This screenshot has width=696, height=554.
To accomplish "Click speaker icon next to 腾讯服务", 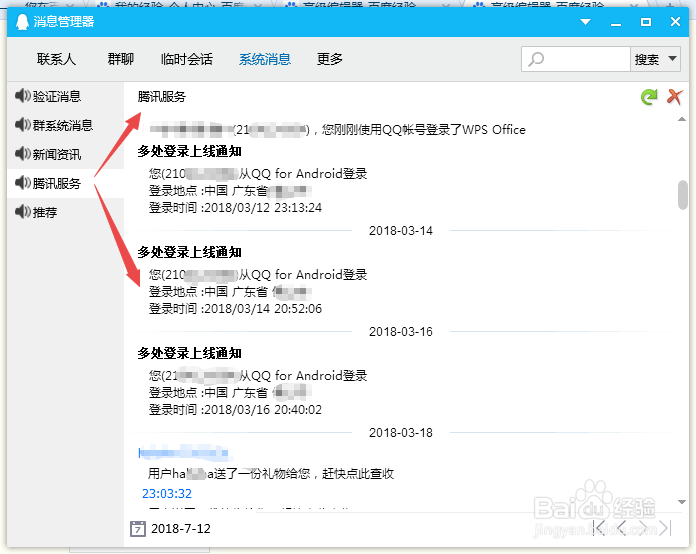I will 23,182.
